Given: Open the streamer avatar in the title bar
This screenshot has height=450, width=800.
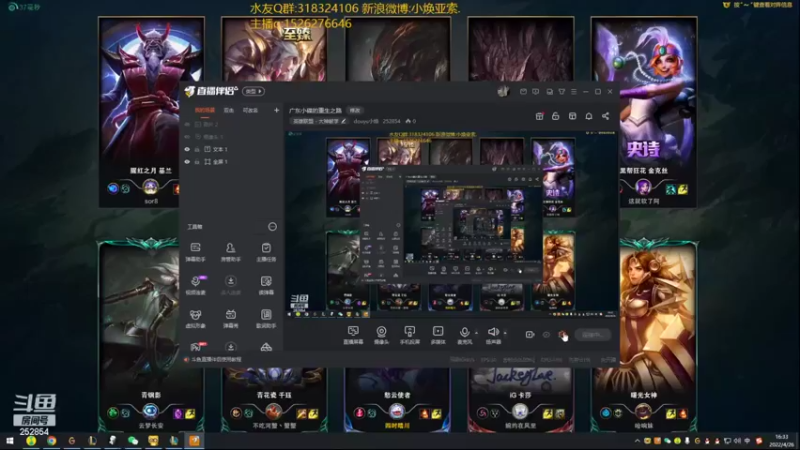Looking at the screenshot, I should coord(504,91).
